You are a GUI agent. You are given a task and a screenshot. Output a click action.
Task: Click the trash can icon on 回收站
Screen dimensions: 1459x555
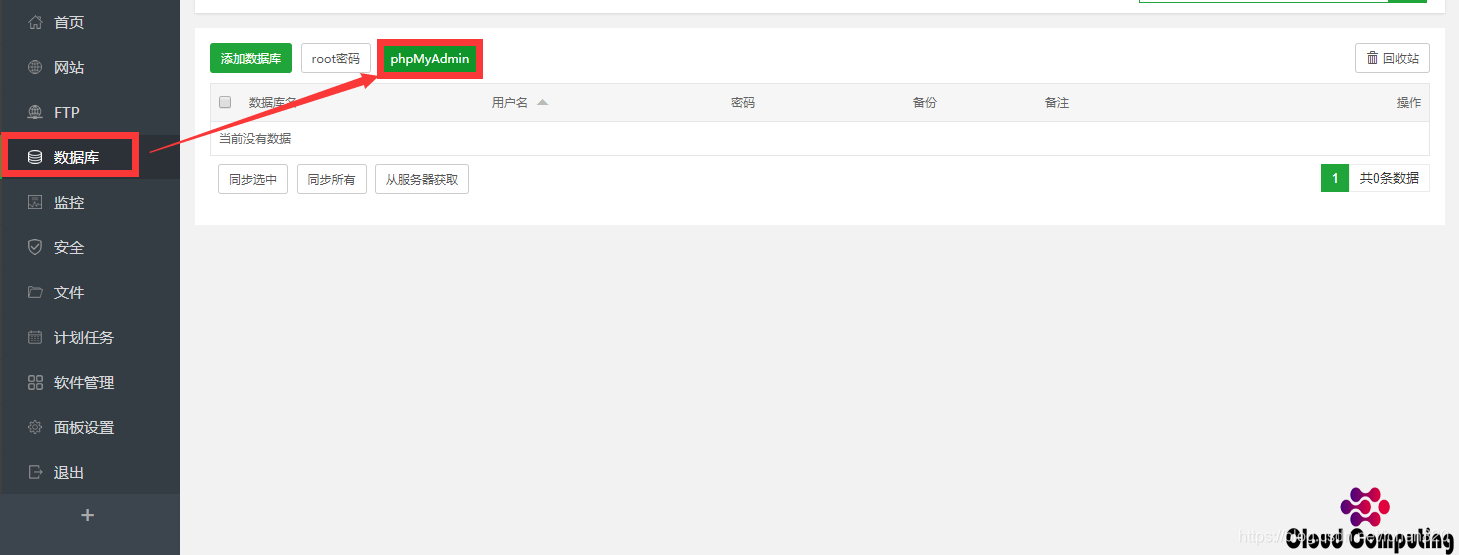(x=1373, y=58)
